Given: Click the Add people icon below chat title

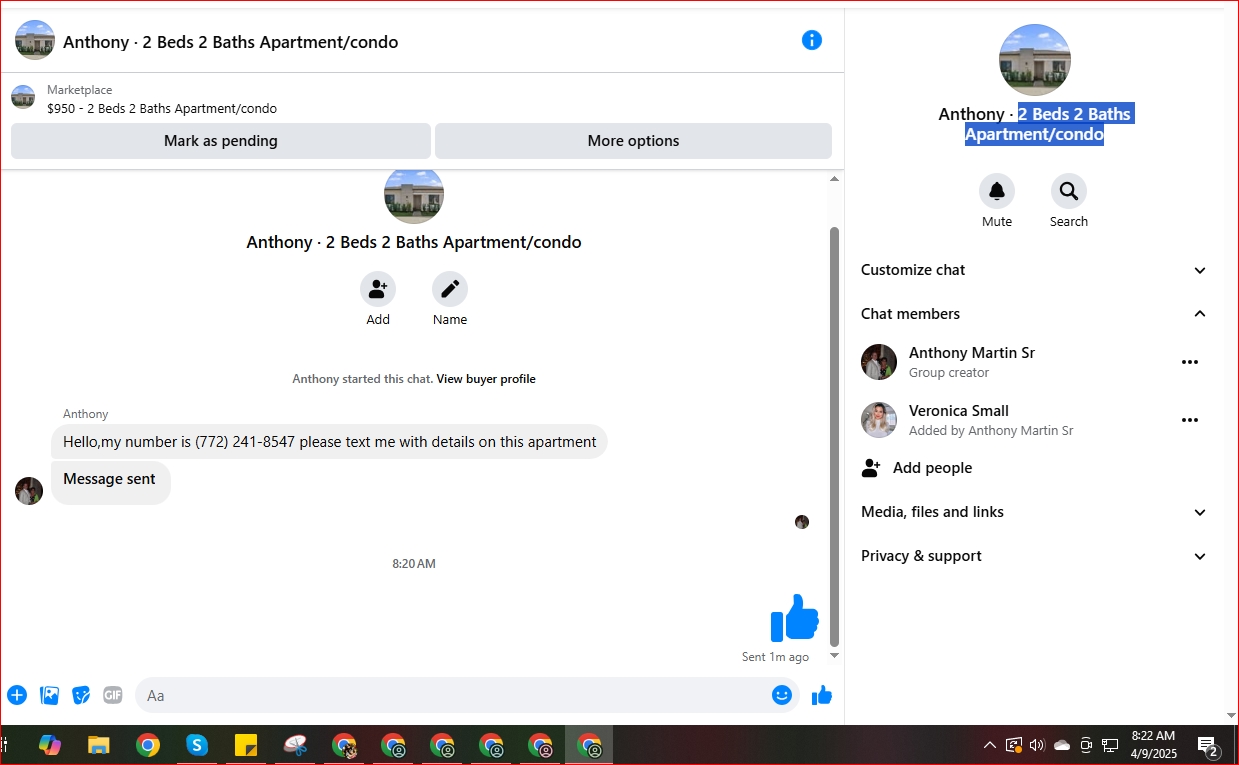Looking at the screenshot, I should 378,289.
